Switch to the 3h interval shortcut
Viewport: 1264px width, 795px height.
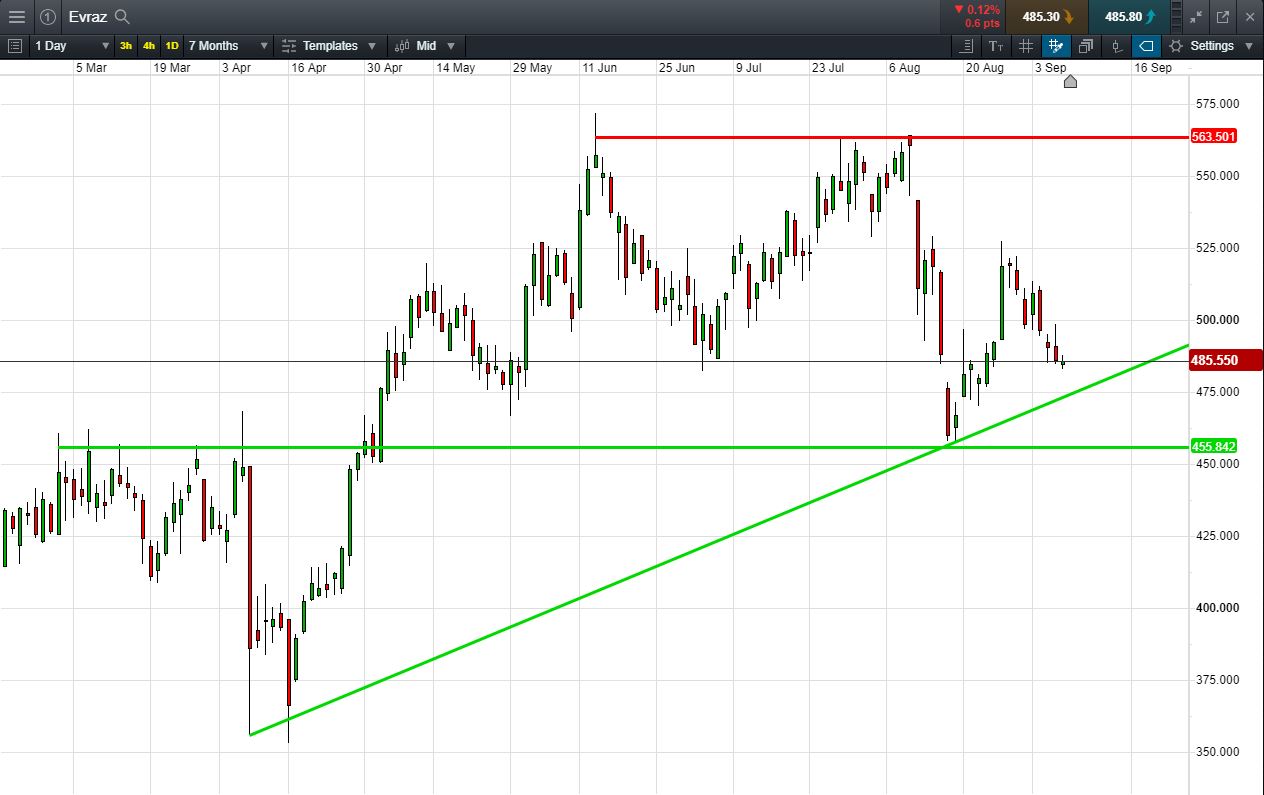pos(126,46)
